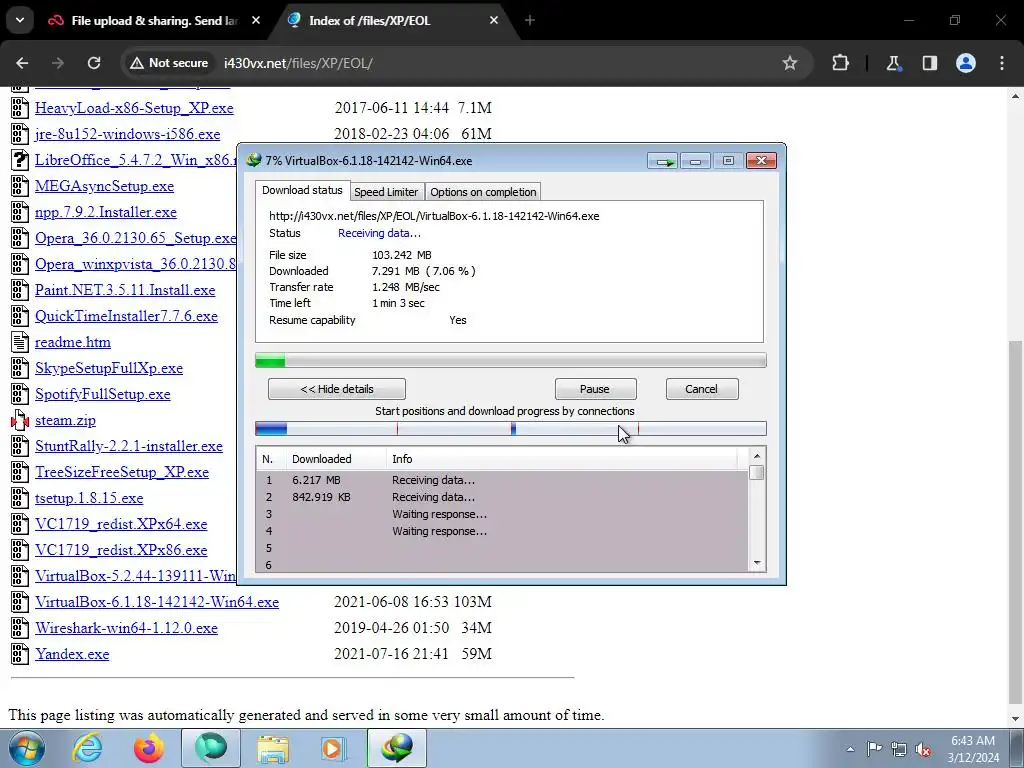Click the zip archive icon beside steam.zip

coord(20,420)
